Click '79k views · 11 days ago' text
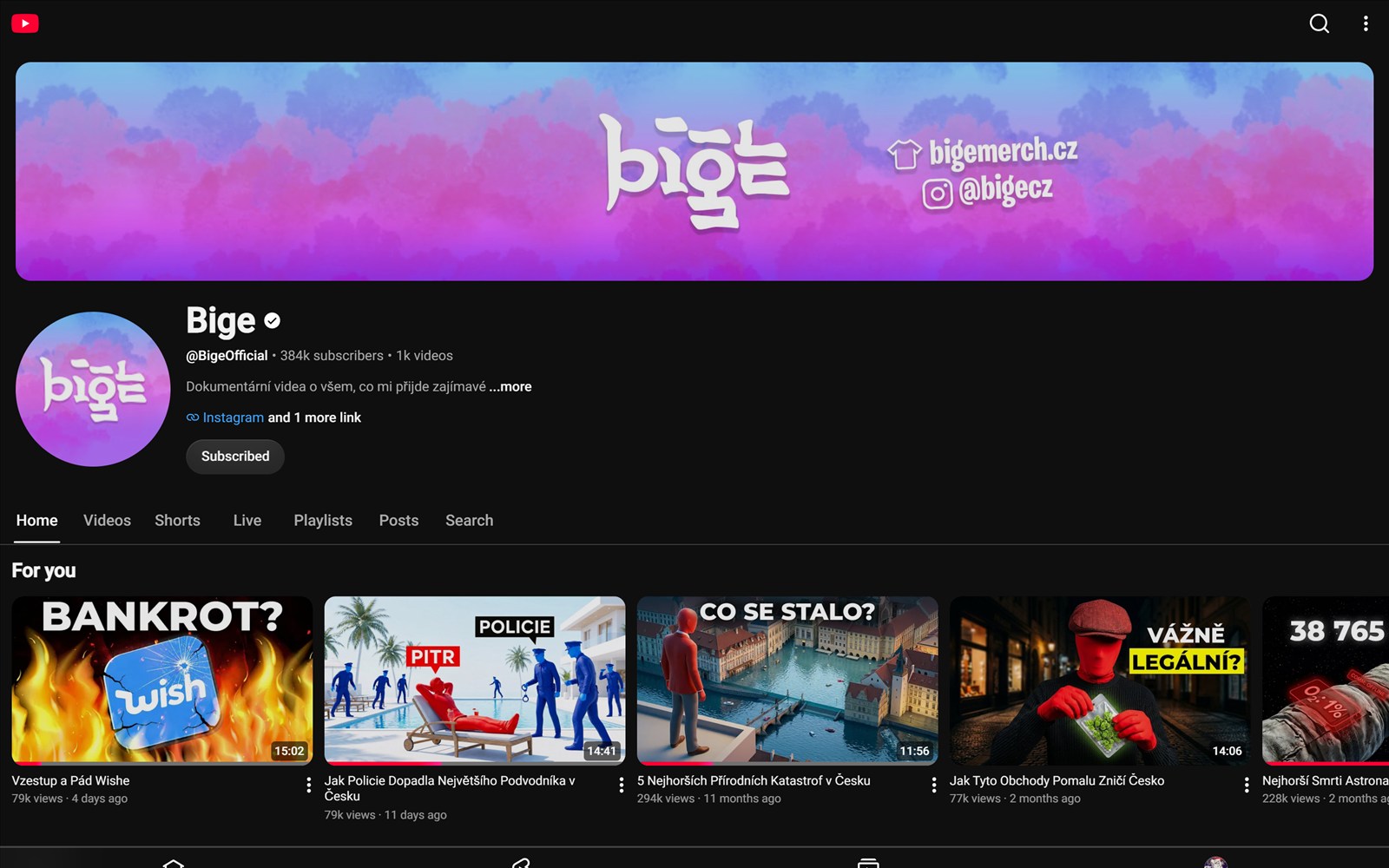1389x868 pixels. [385, 815]
